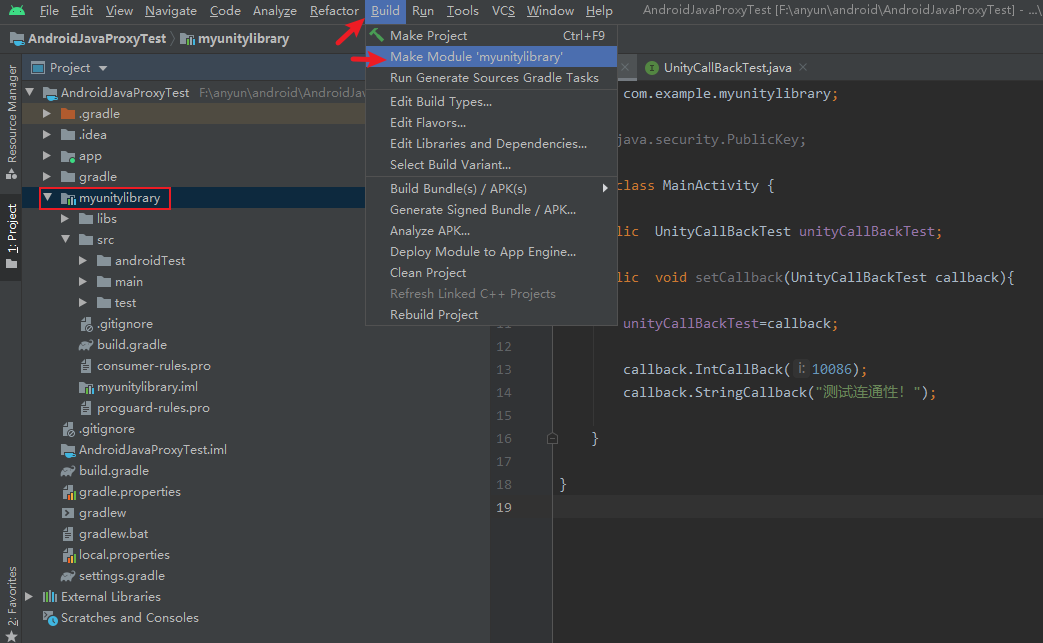Choose Select Build Variant...
Viewport: 1043px width, 643px height.
point(491,164)
